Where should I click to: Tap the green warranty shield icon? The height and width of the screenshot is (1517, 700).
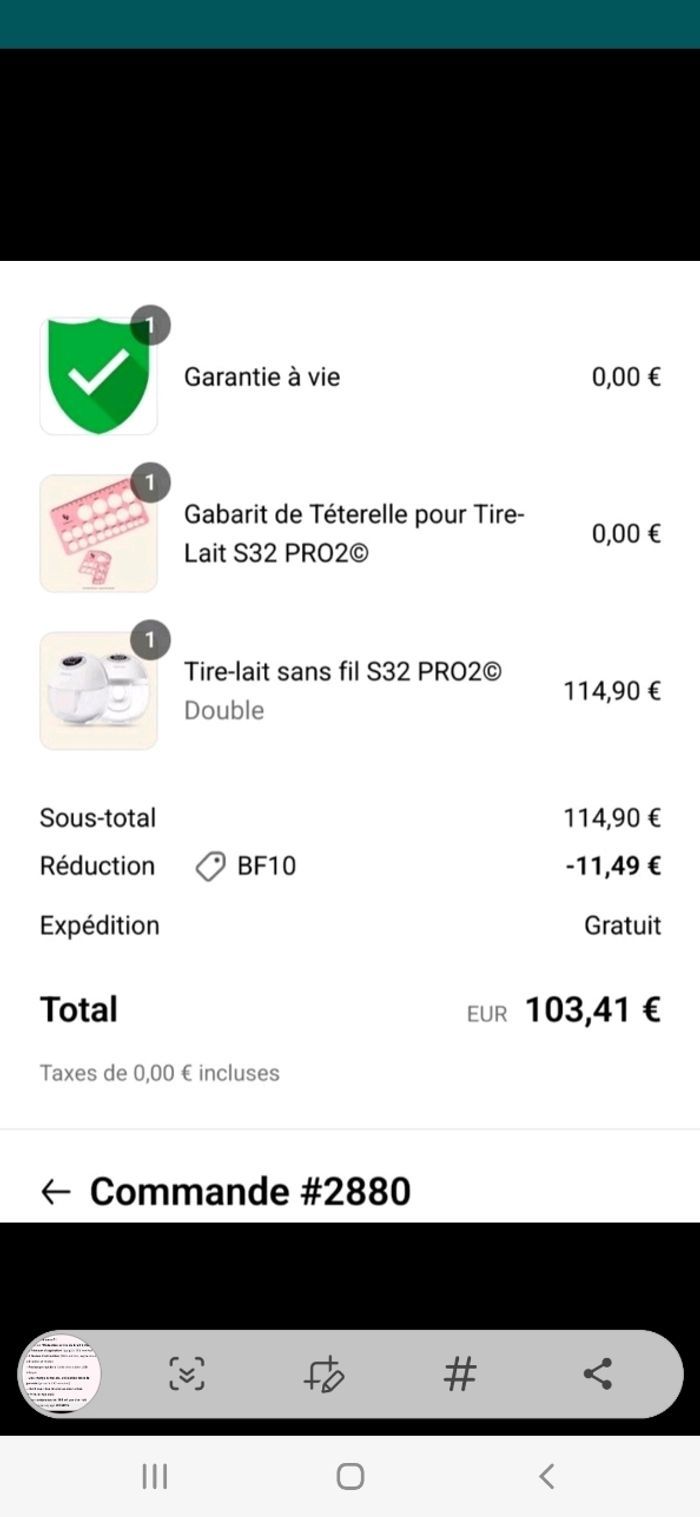(98, 376)
